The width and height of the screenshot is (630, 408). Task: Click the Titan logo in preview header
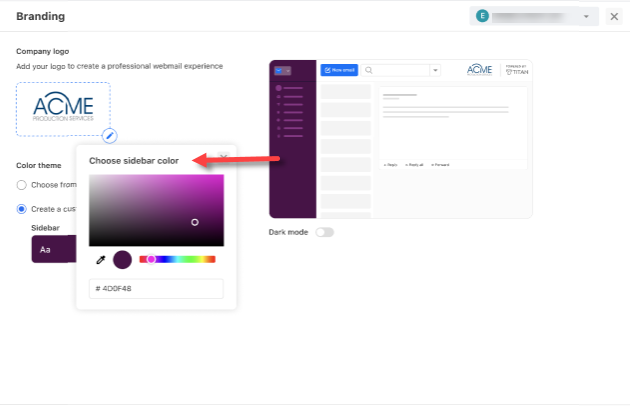(x=517, y=70)
